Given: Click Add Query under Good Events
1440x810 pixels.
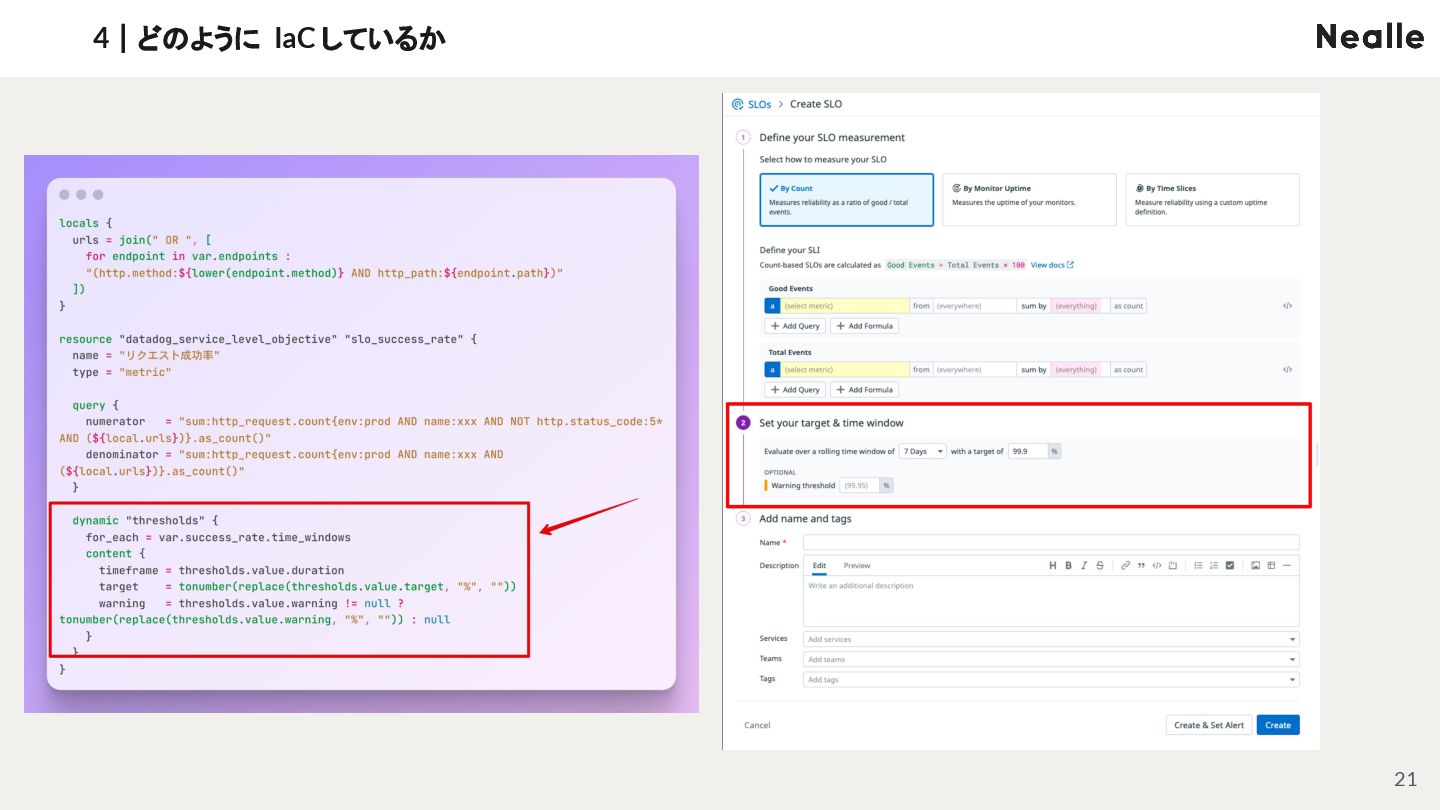Looking at the screenshot, I should 796,326.
